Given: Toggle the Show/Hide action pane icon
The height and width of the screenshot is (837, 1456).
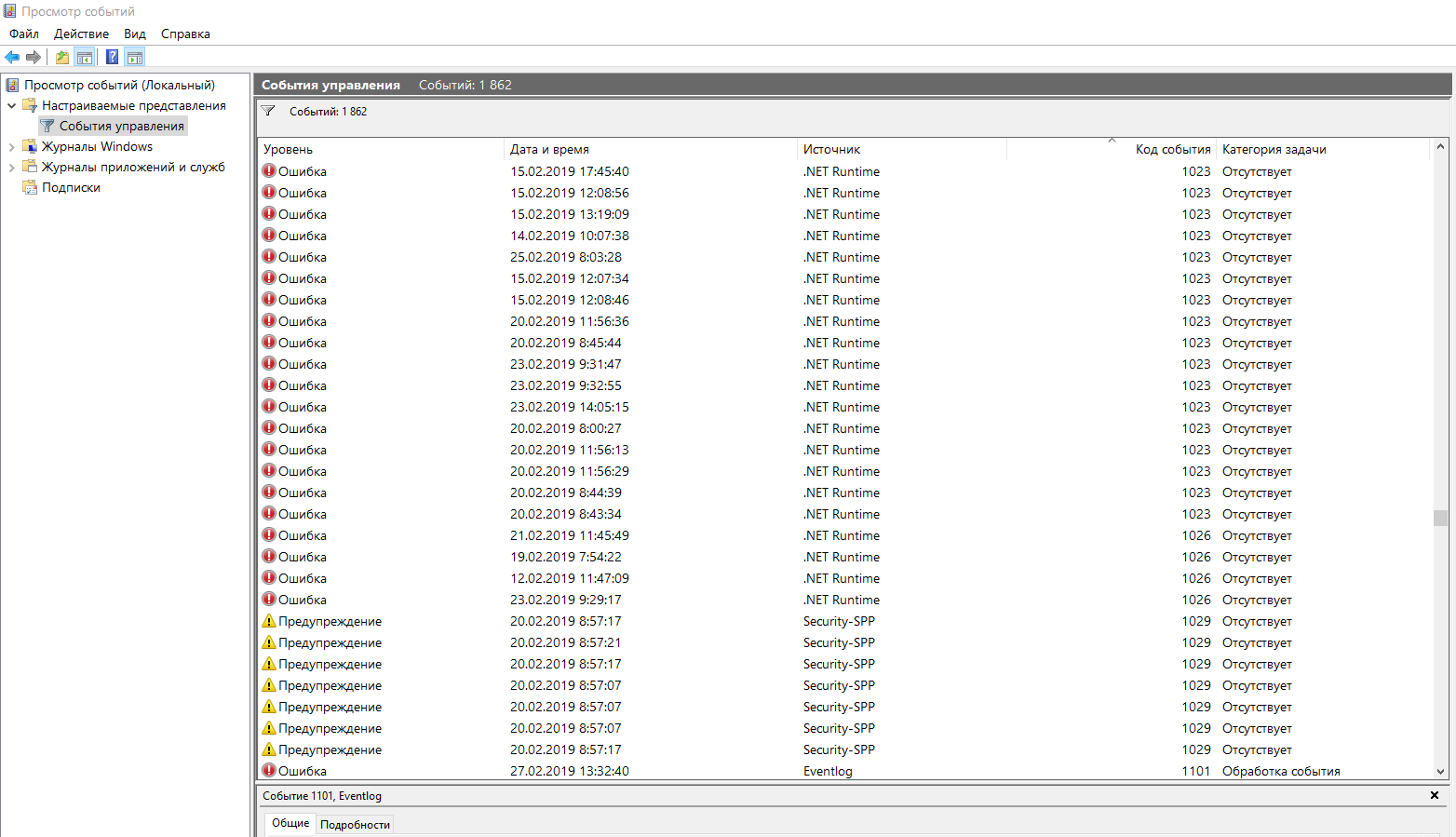Looking at the screenshot, I should tap(135, 57).
